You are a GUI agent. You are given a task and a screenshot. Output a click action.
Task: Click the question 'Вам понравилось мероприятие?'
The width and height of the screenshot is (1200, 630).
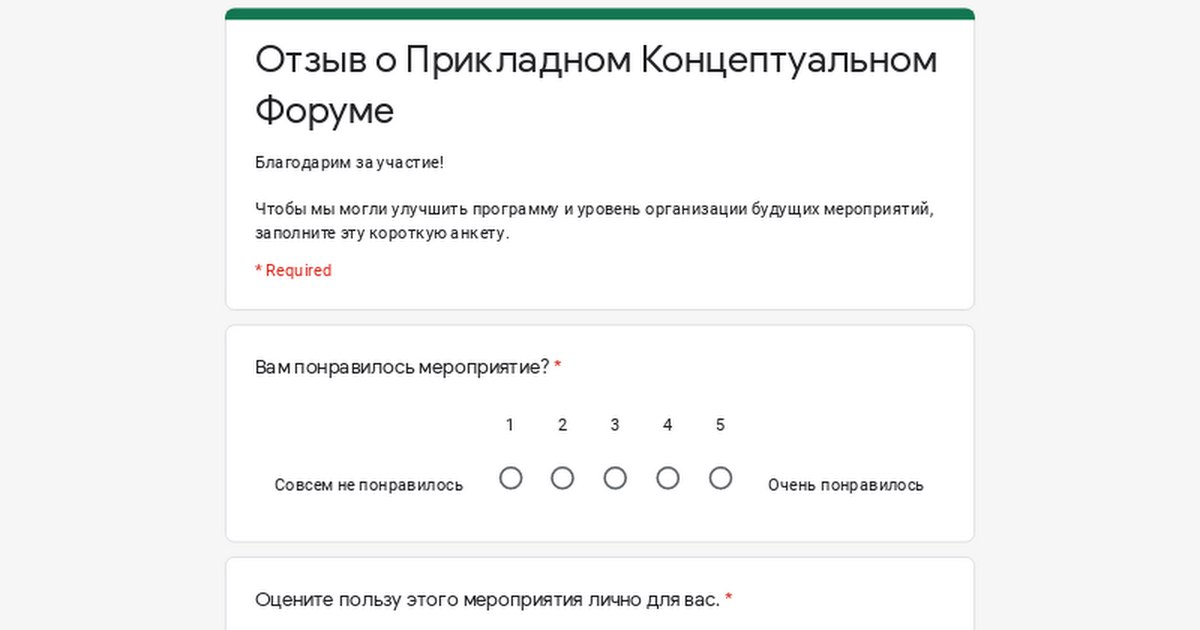pyautogui.click(x=402, y=367)
